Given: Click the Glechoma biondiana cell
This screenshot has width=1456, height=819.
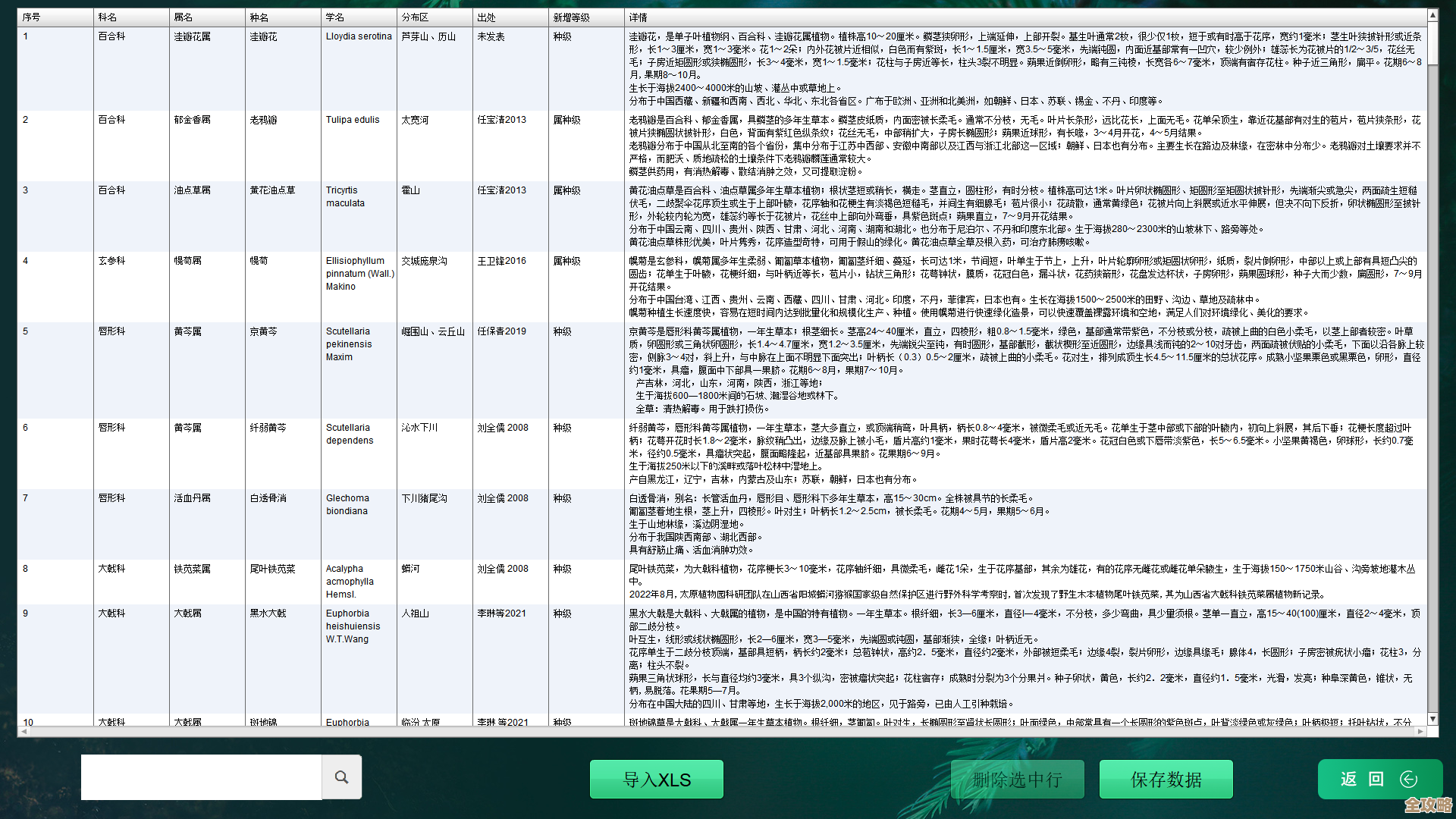Looking at the screenshot, I should pos(347,504).
